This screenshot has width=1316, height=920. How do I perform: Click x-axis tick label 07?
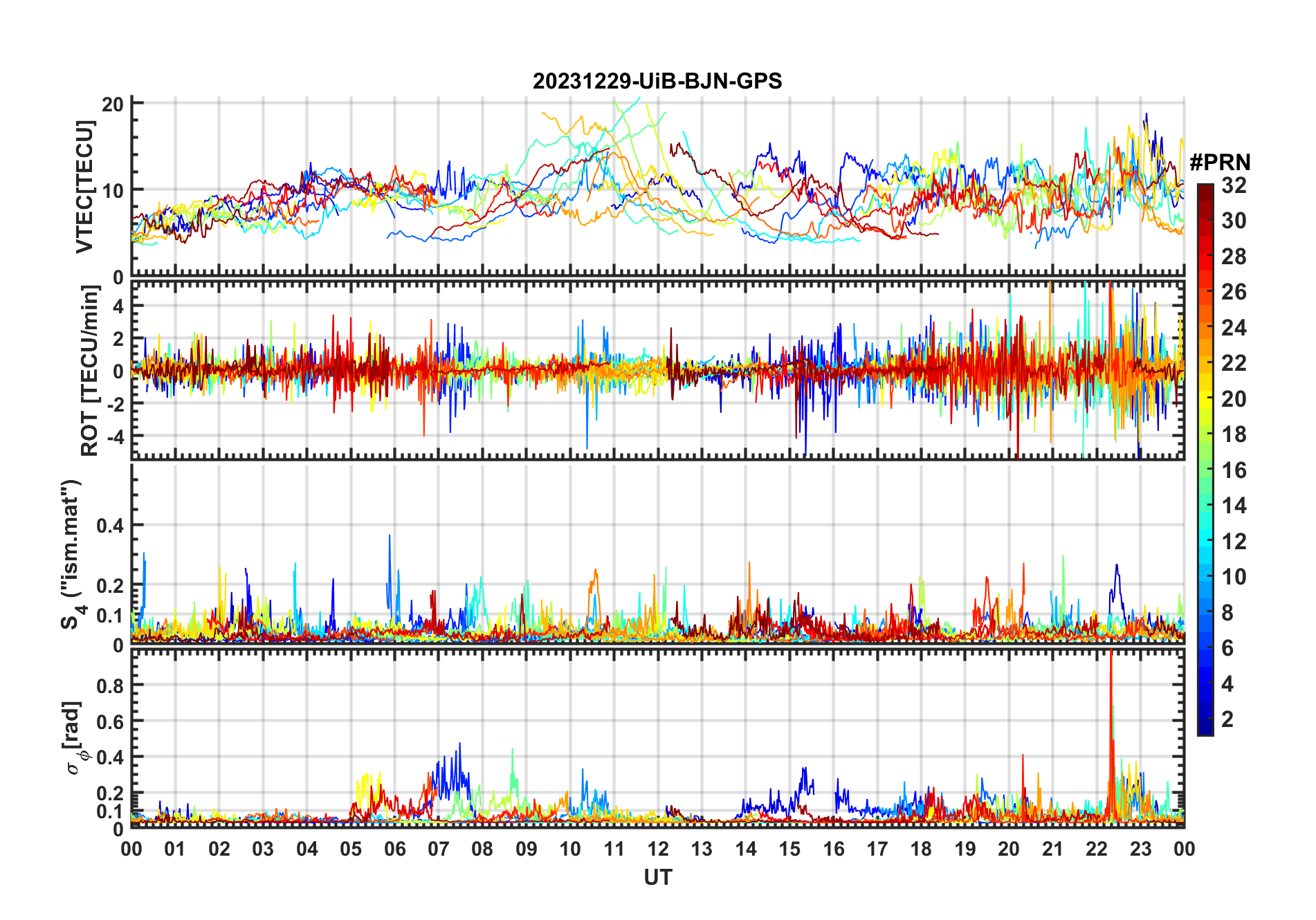pos(439,849)
